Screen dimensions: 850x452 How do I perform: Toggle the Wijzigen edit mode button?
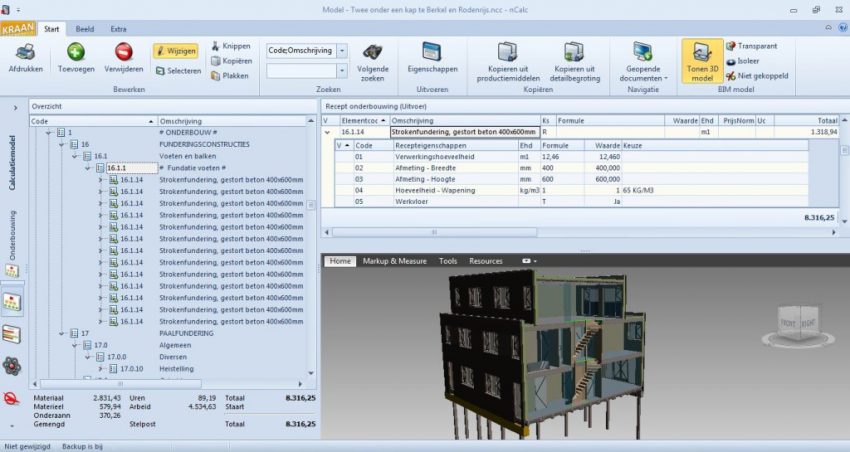pyautogui.click(x=176, y=51)
